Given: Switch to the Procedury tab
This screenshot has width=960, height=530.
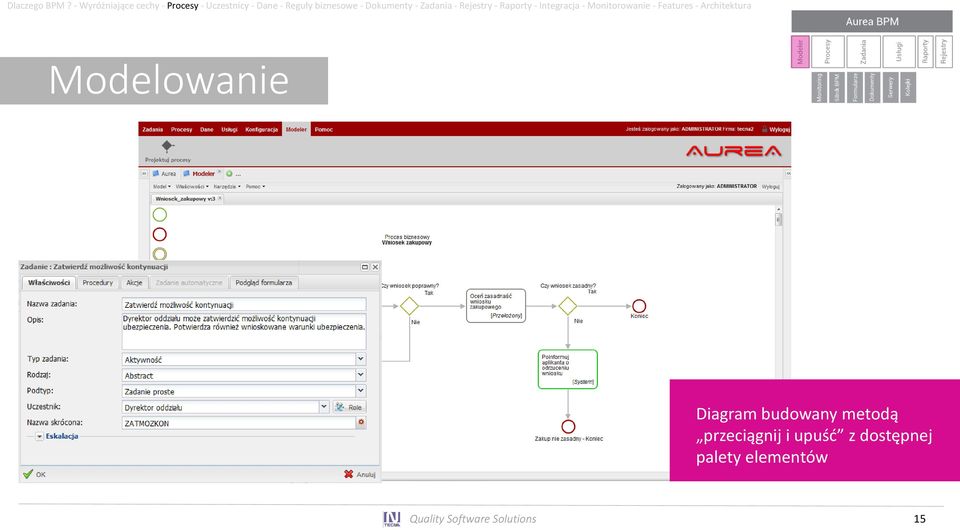Looking at the screenshot, I should 98,283.
